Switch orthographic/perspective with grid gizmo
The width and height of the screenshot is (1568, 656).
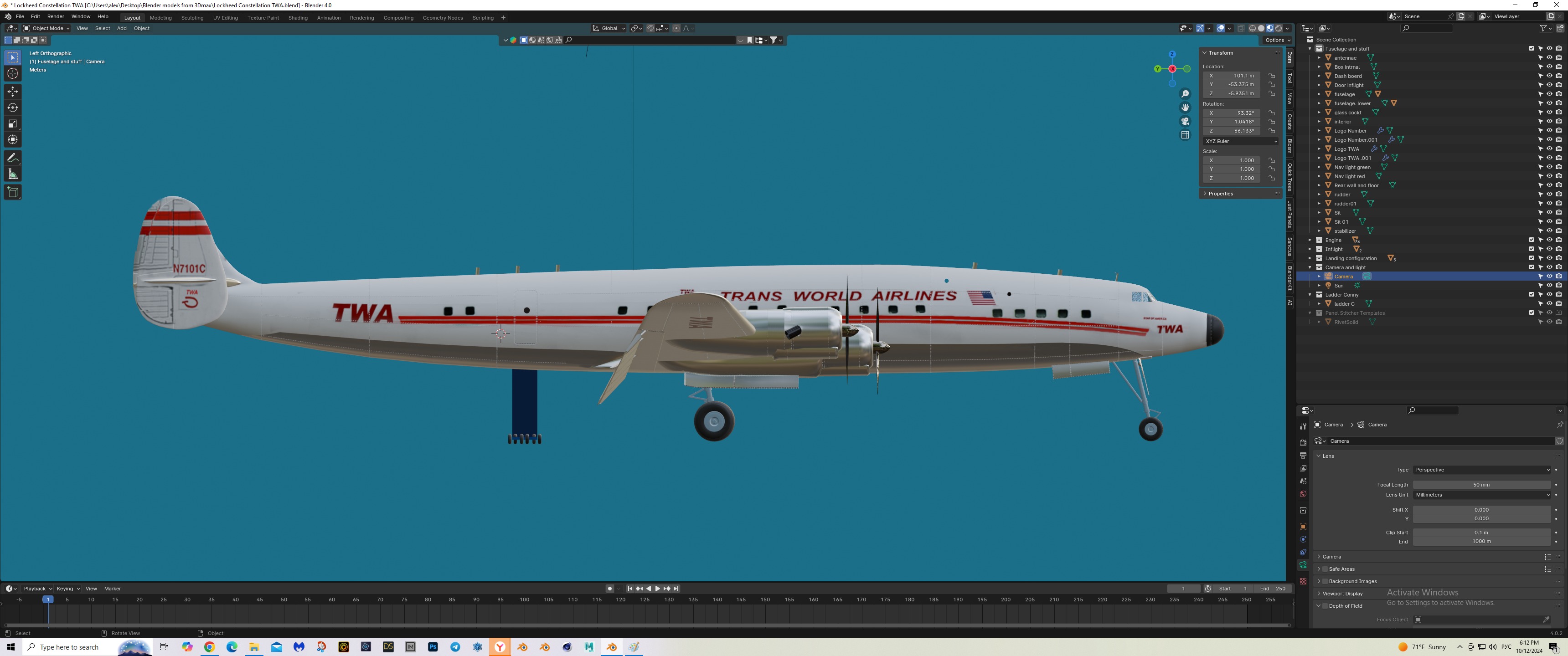pos(1185,135)
